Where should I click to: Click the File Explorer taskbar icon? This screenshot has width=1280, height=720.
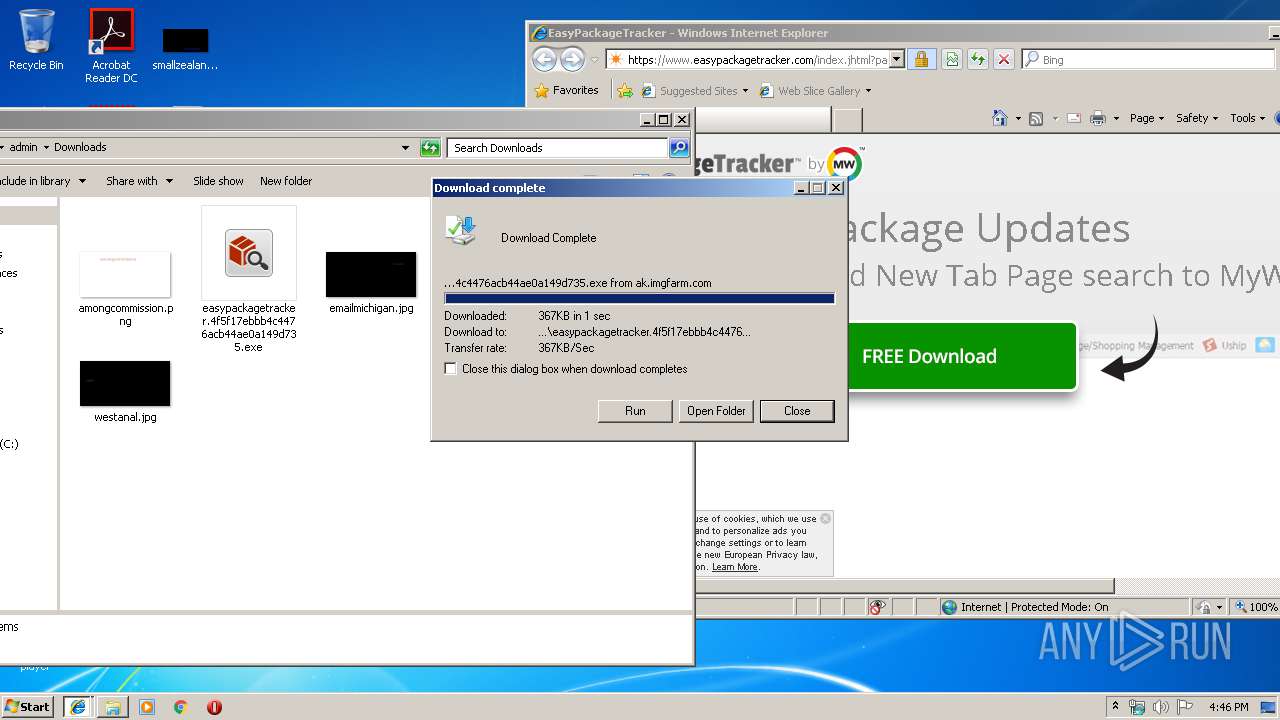(x=112, y=707)
